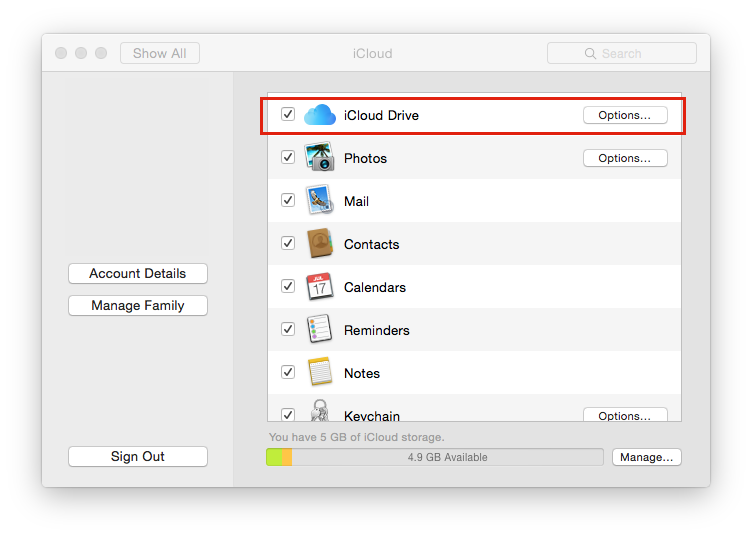Select the Calendars label
The image size is (752, 537).
(x=375, y=288)
